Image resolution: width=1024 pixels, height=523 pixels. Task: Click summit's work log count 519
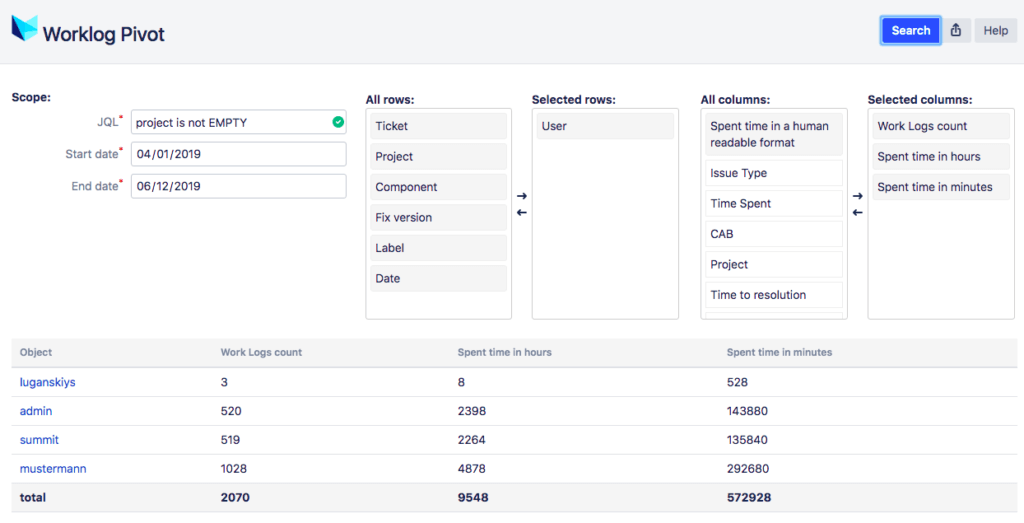(x=231, y=439)
